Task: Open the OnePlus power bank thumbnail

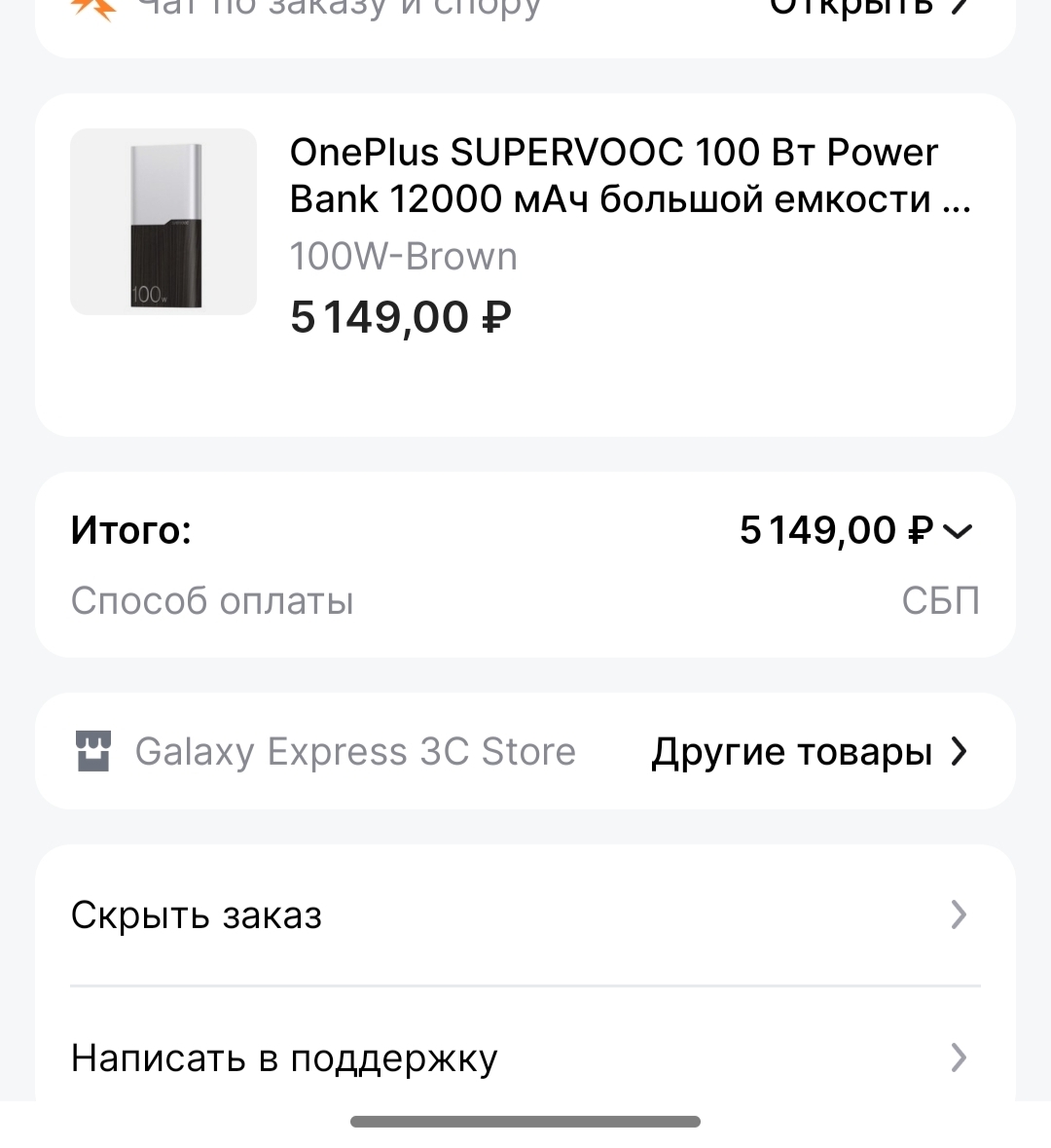Action: click(x=163, y=222)
